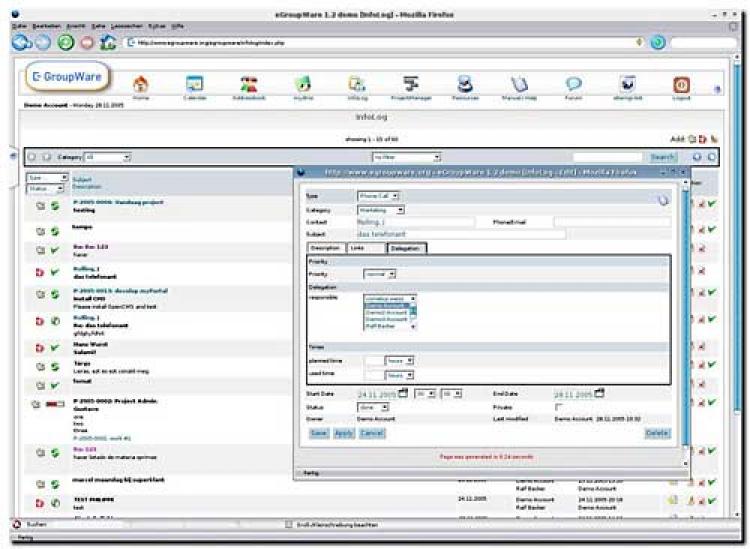Open Start Date calendar picker
This screenshot has width=750, height=549.
pos(403,394)
